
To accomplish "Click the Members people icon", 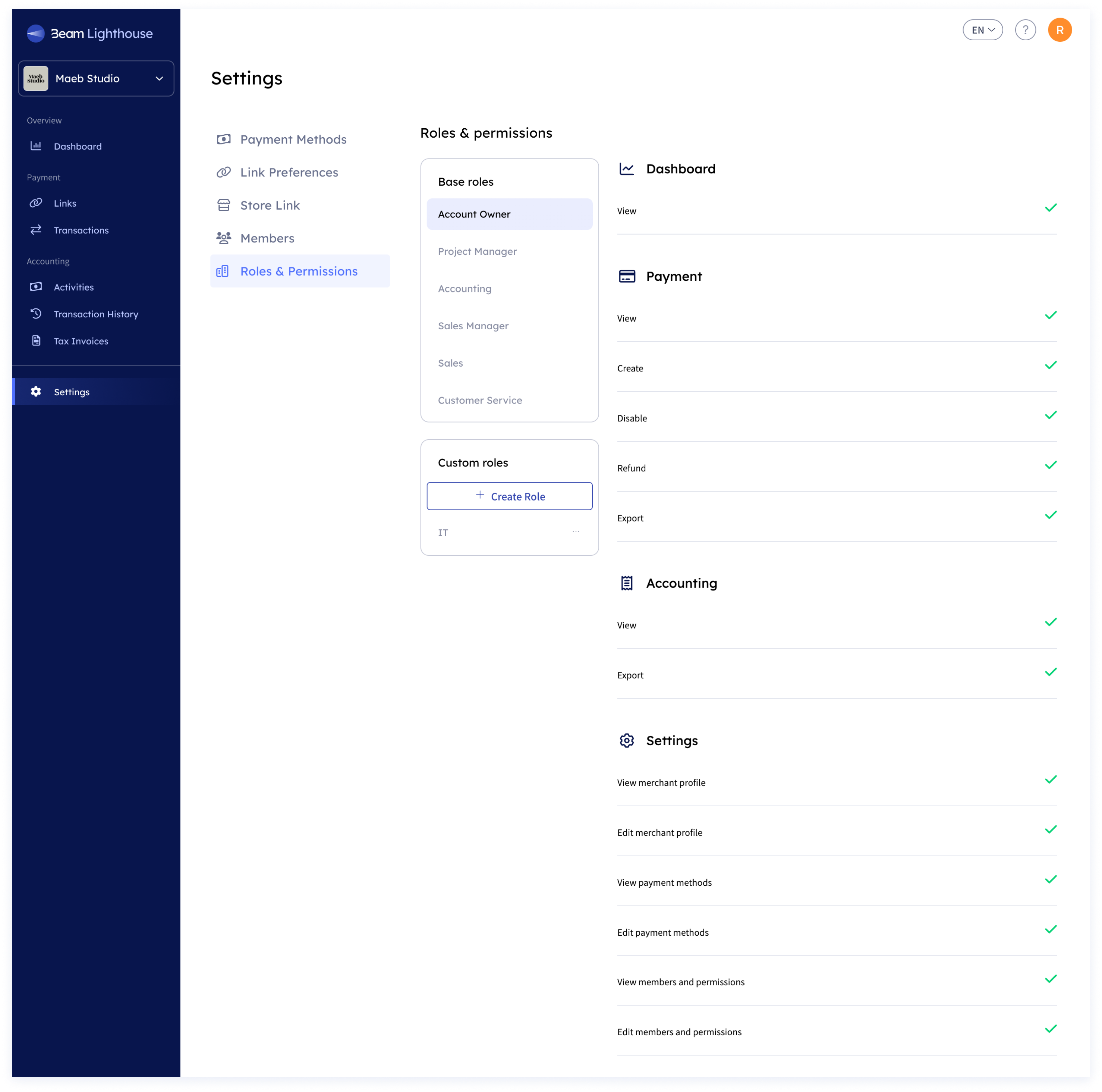I will pyautogui.click(x=224, y=238).
